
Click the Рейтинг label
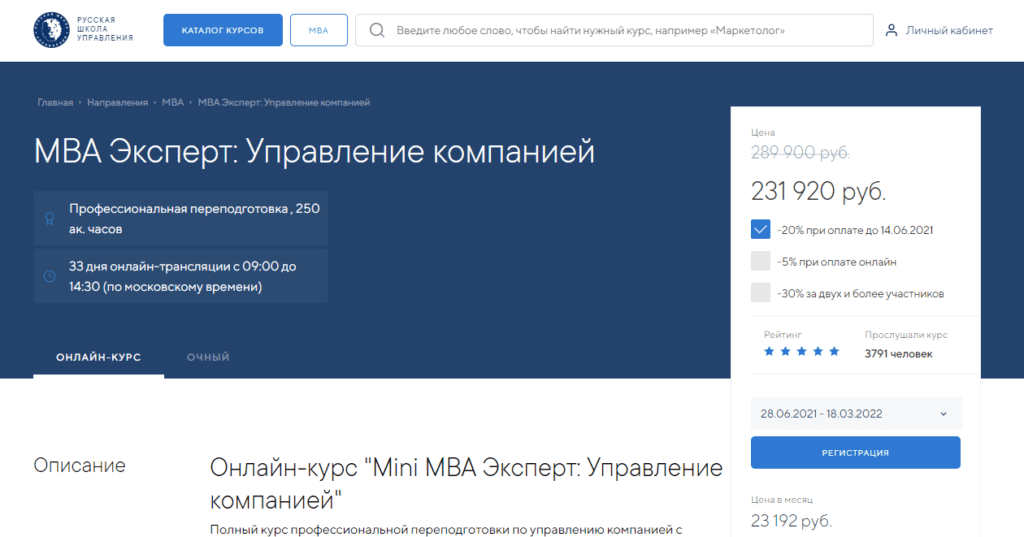tap(782, 334)
